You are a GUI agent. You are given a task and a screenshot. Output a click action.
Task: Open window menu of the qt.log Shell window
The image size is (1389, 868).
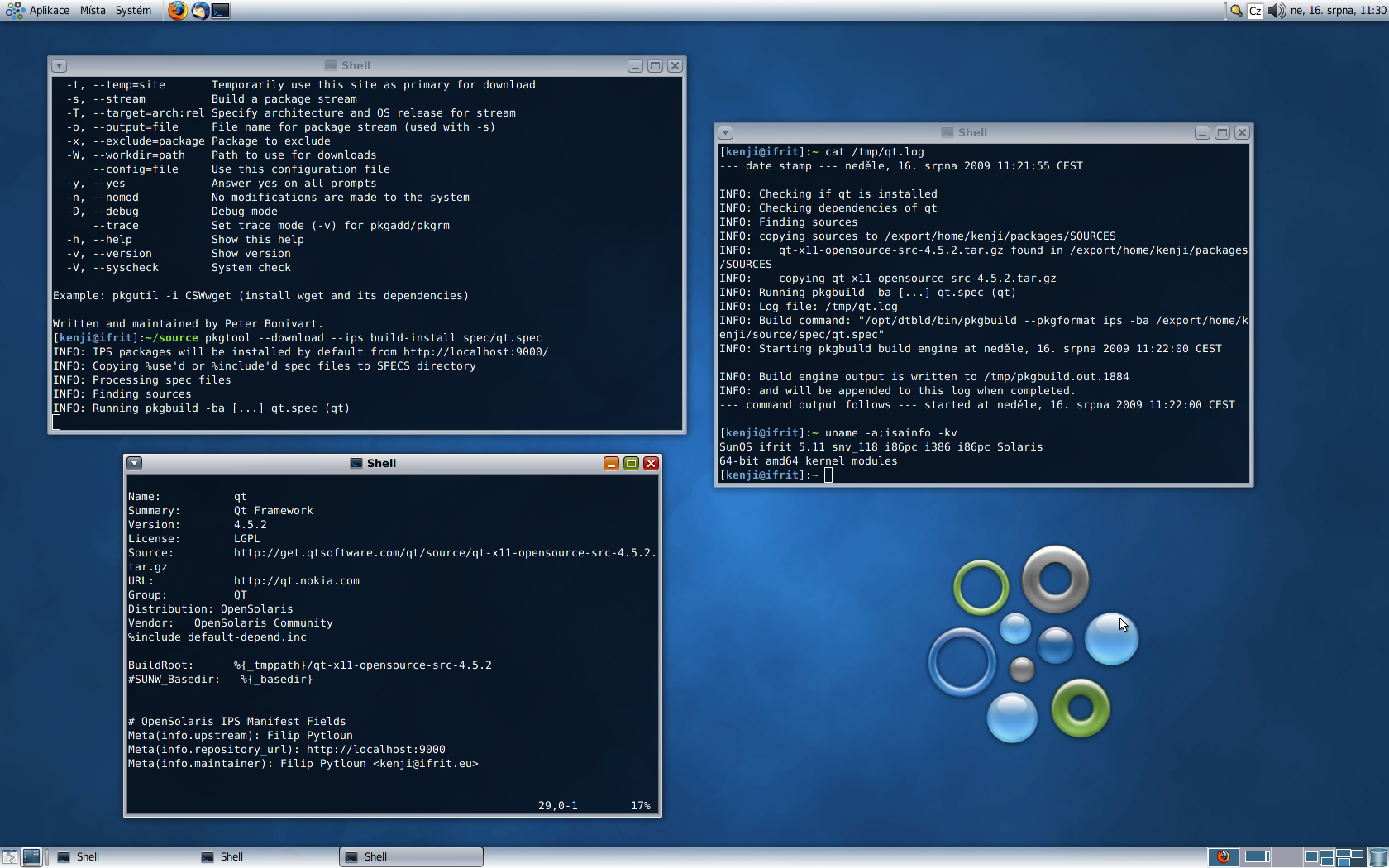tap(725, 133)
